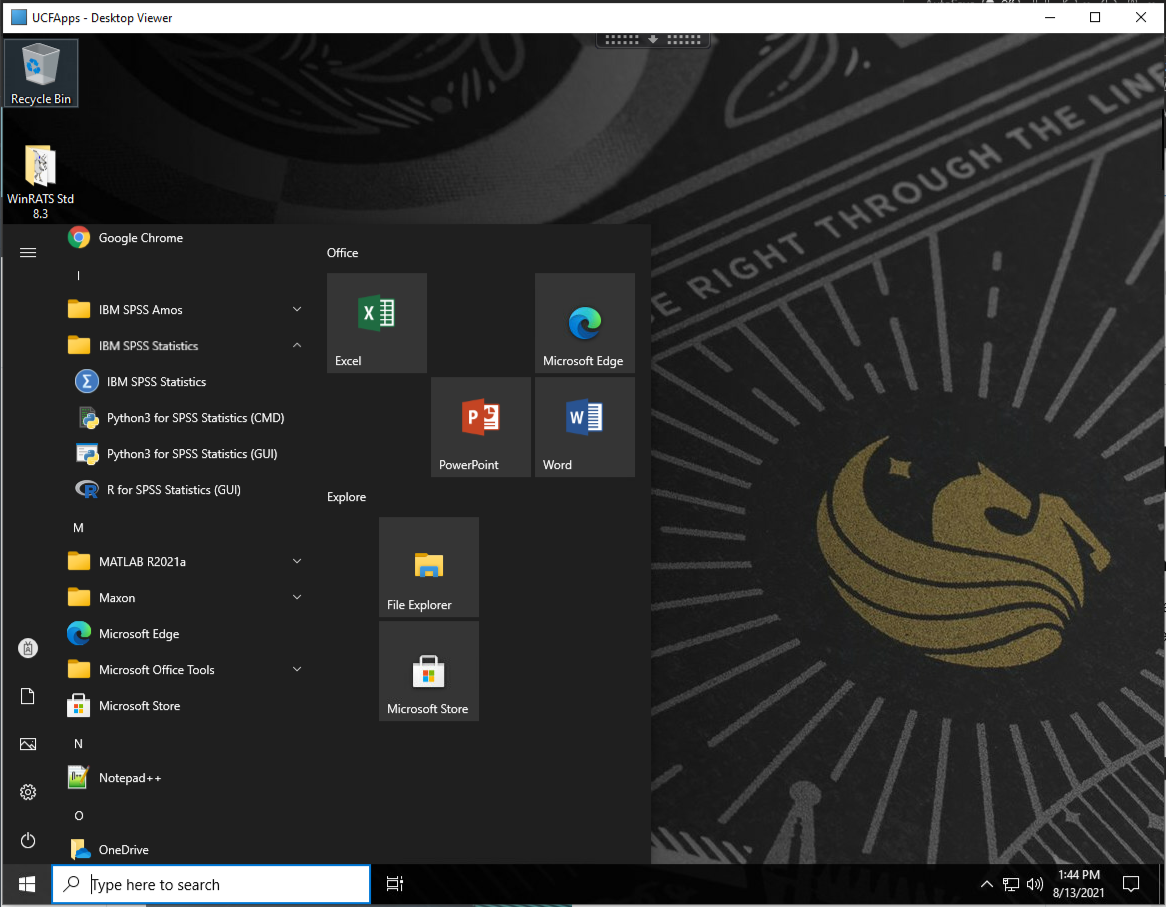The width and height of the screenshot is (1166, 907).
Task: Launch Google Chrome from the app list
Action: tap(184, 238)
